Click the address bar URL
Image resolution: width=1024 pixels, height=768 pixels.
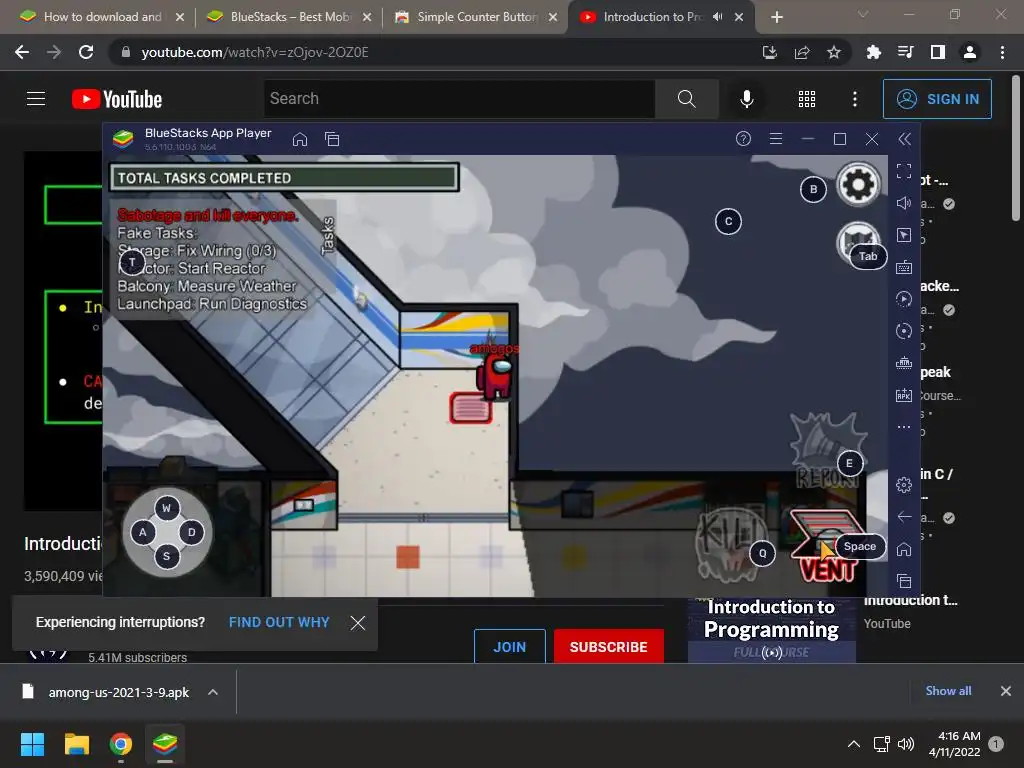(x=255, y=52)
